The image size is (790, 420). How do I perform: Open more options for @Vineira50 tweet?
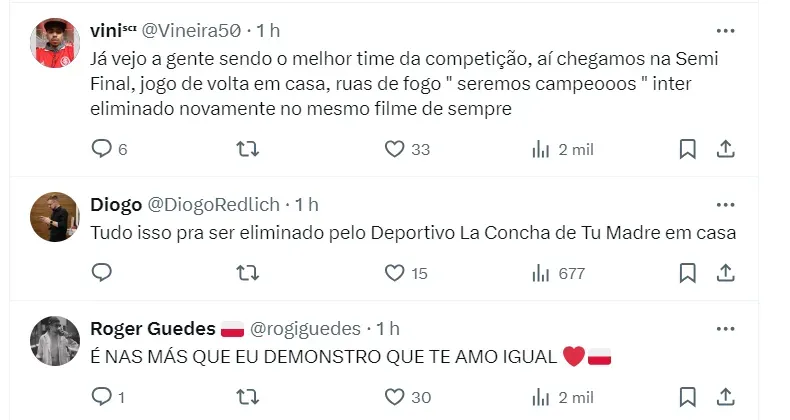[726, 32]
